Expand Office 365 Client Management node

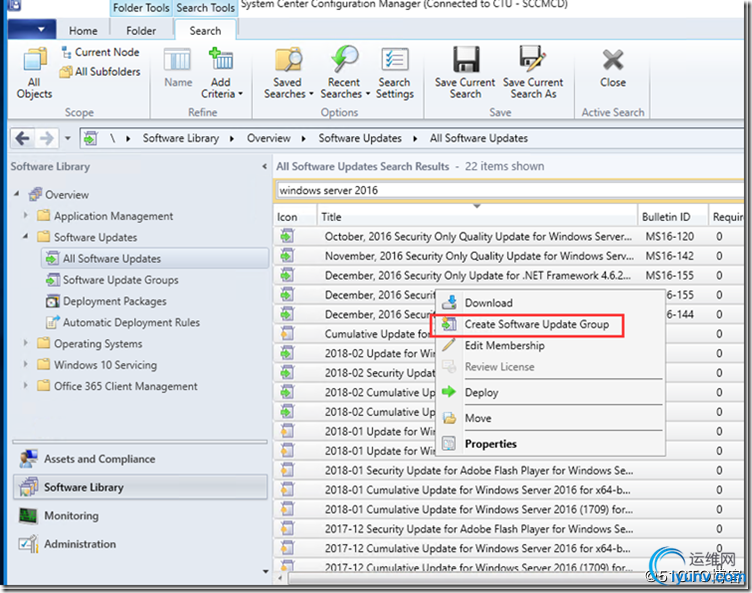pyautogui.click(x=26, y=385)
